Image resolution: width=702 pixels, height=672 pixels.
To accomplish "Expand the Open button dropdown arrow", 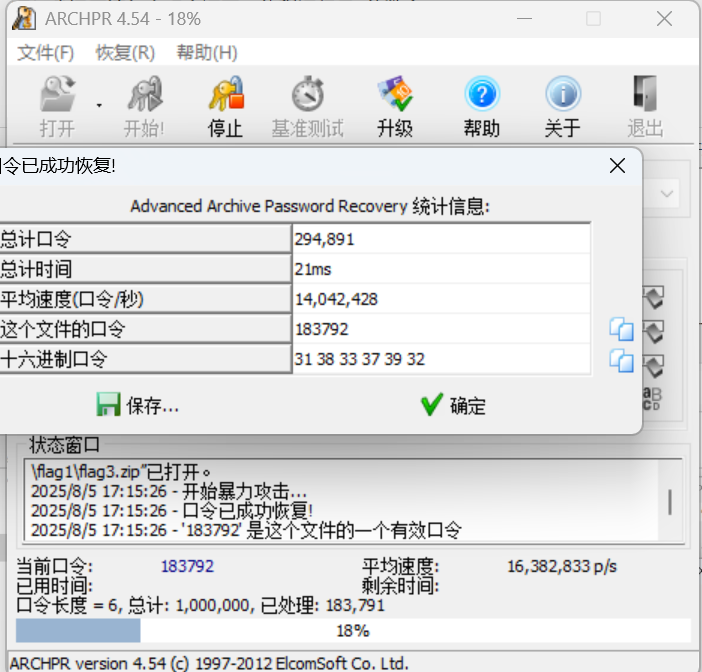I will click(99, 106).
